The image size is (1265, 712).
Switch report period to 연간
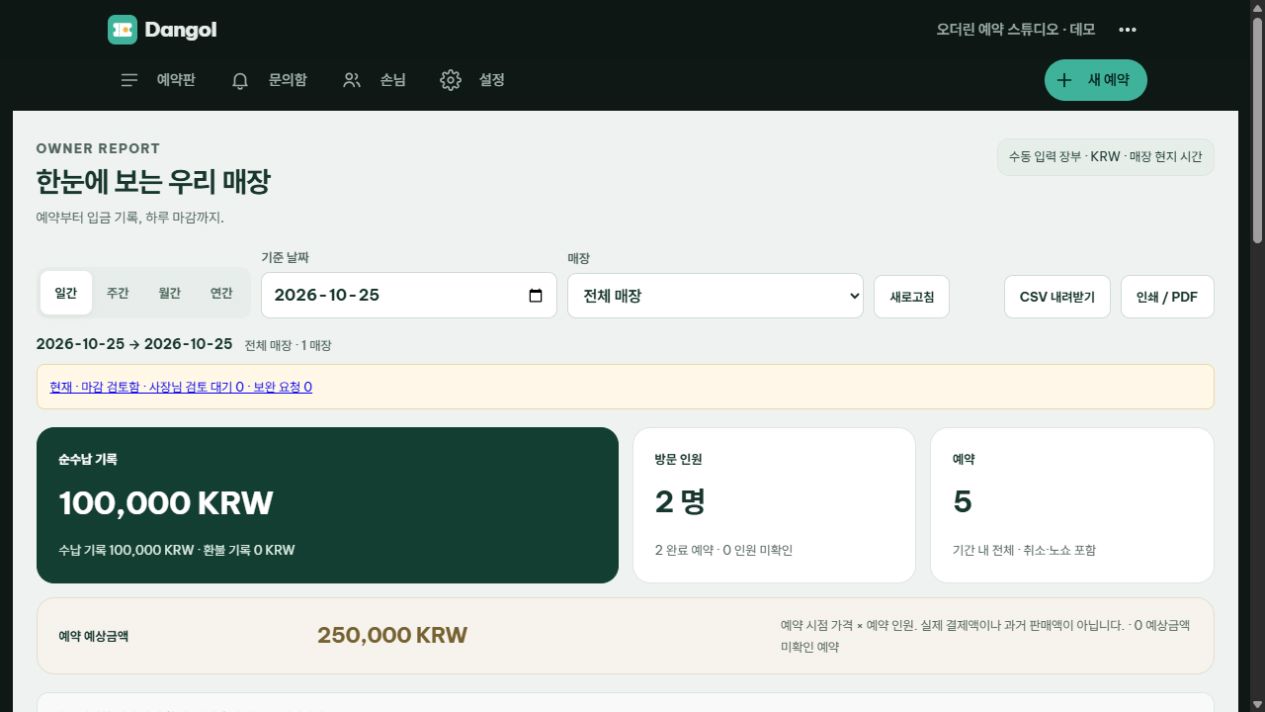tap(221, 293)
